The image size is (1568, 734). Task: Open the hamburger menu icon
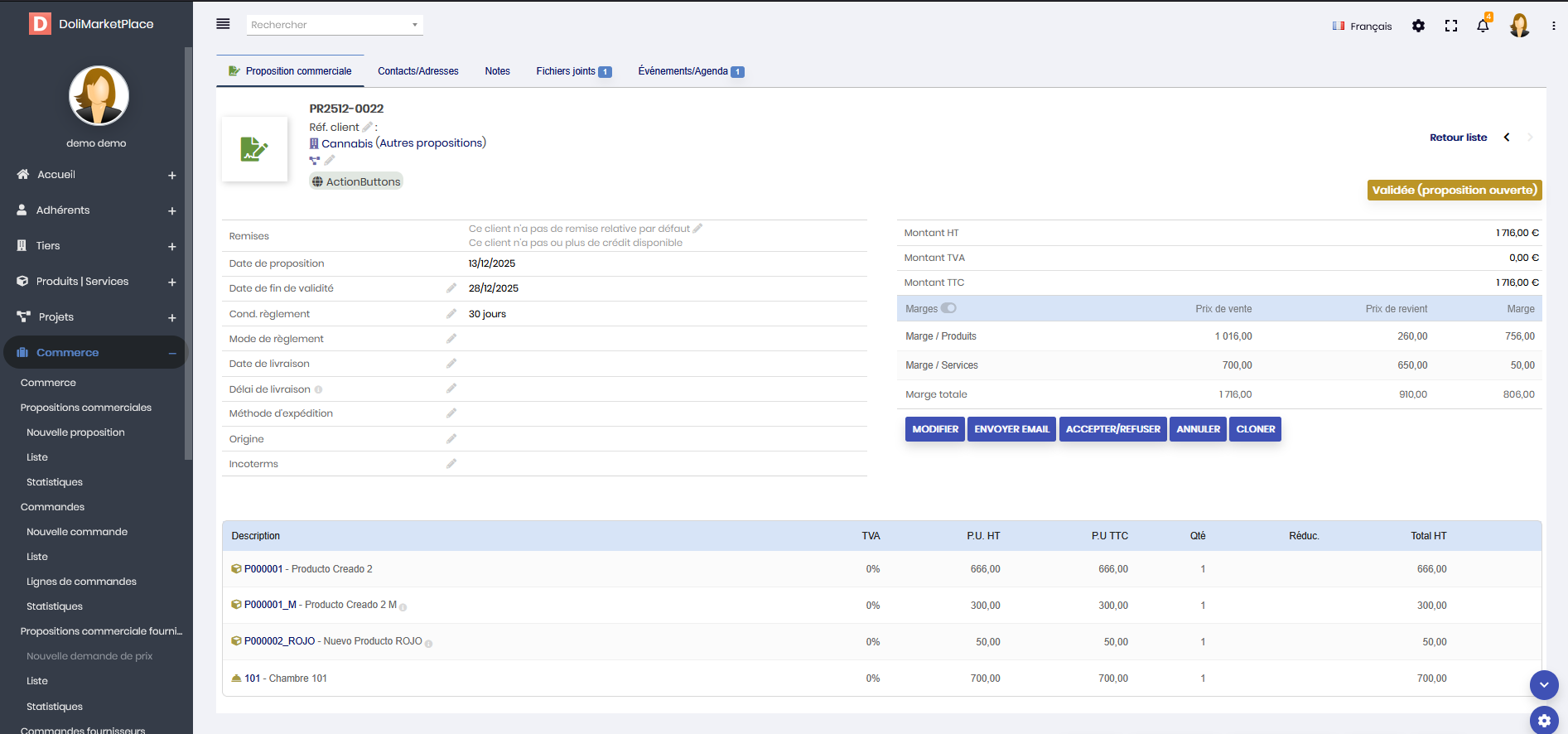click(223, 24)
